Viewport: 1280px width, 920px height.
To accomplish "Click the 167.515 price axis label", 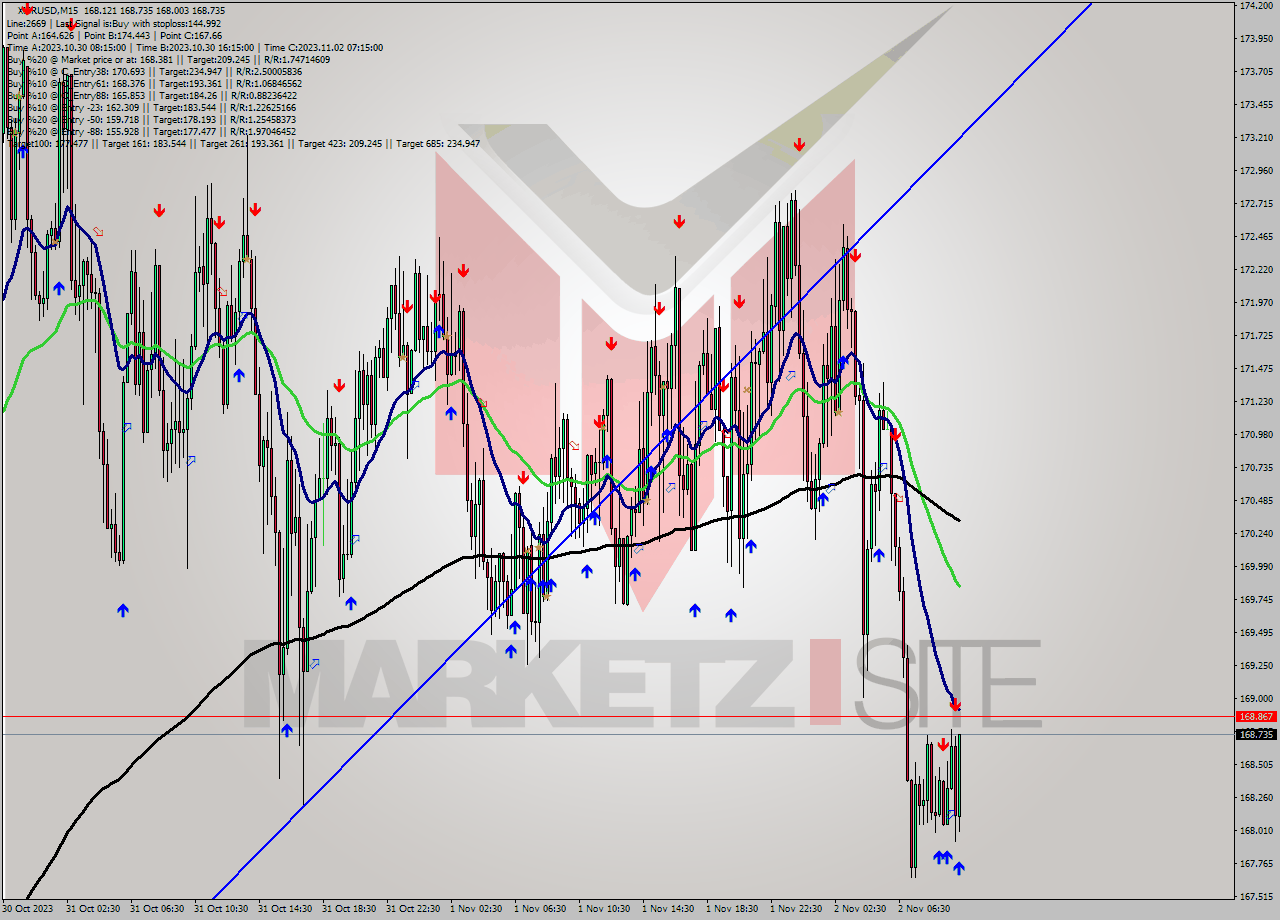I will coord(1256,896).
